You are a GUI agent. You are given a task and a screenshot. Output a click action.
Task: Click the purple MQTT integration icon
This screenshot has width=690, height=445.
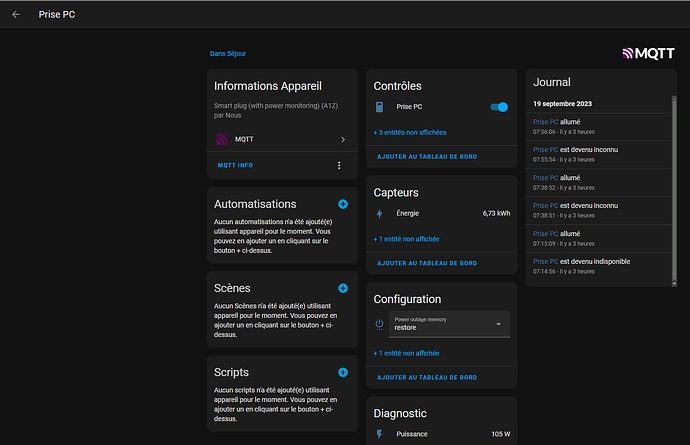tap(222, 139)
